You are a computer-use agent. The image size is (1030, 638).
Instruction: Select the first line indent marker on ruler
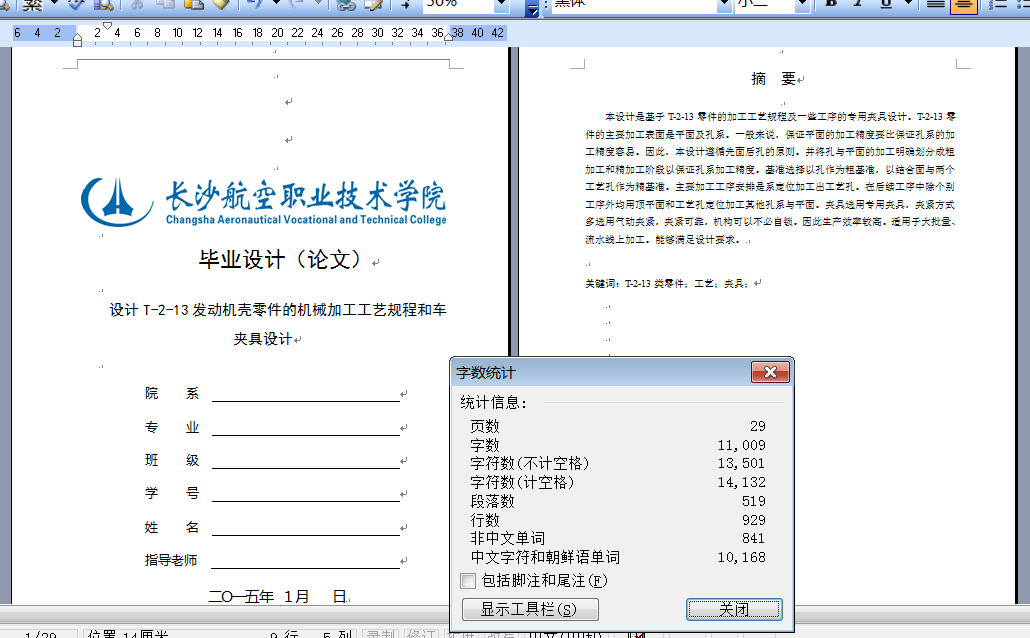(x=107, y=26)
